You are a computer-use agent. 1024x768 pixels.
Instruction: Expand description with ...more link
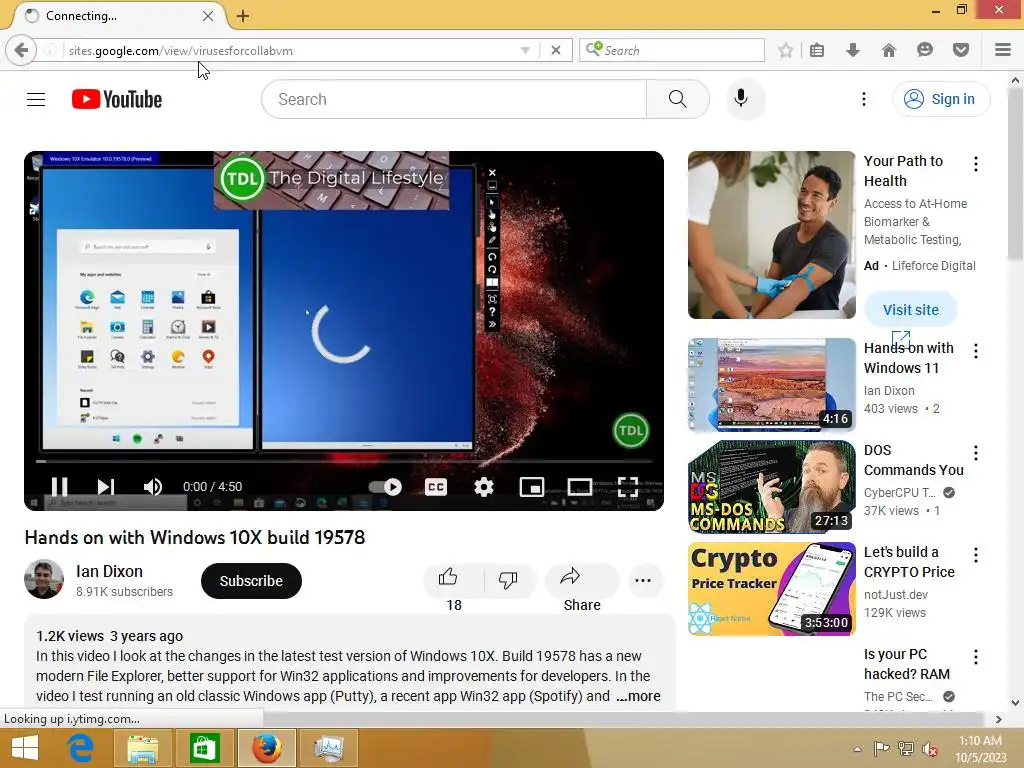639,696
